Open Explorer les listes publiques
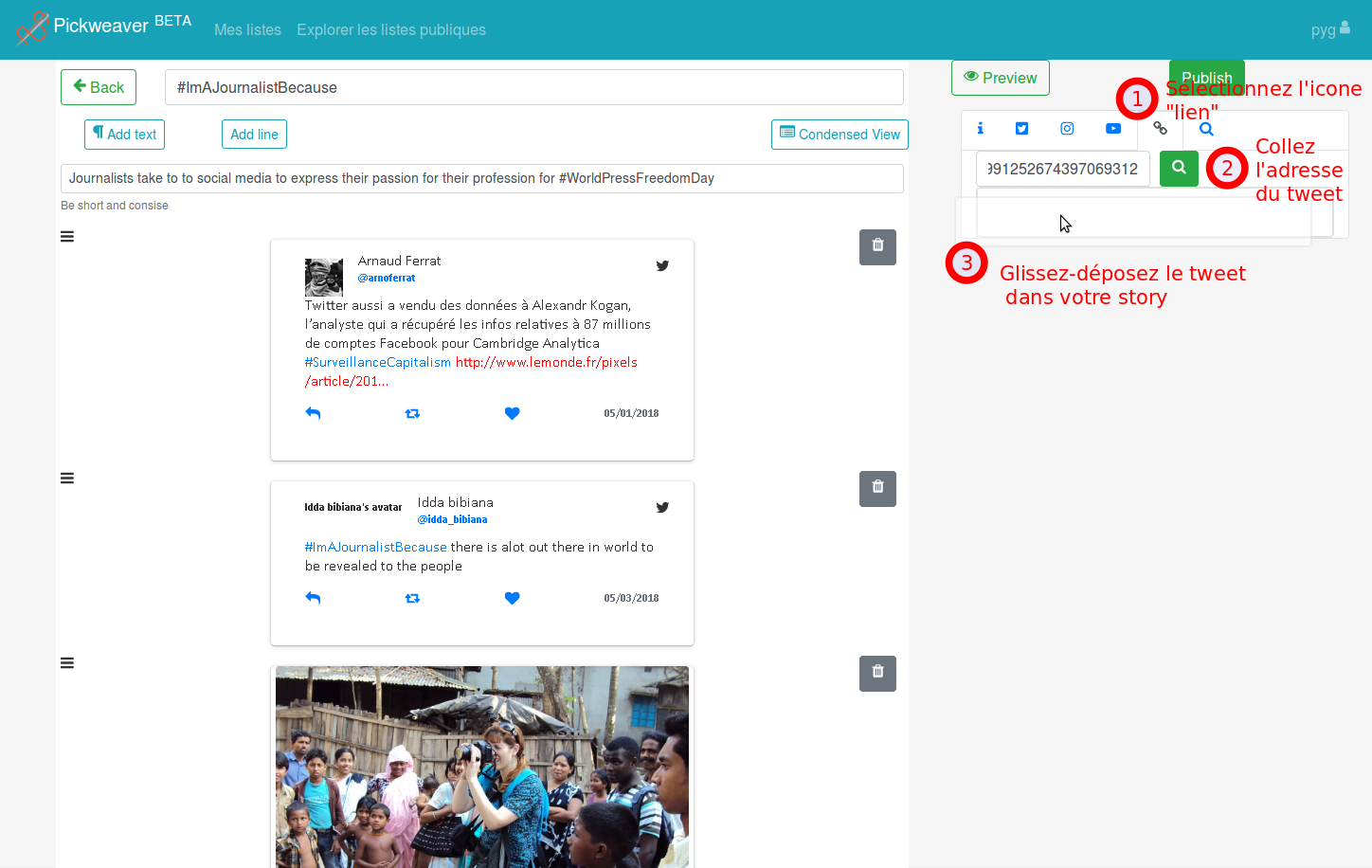1372x868 pixels. (x=391, y=29)
